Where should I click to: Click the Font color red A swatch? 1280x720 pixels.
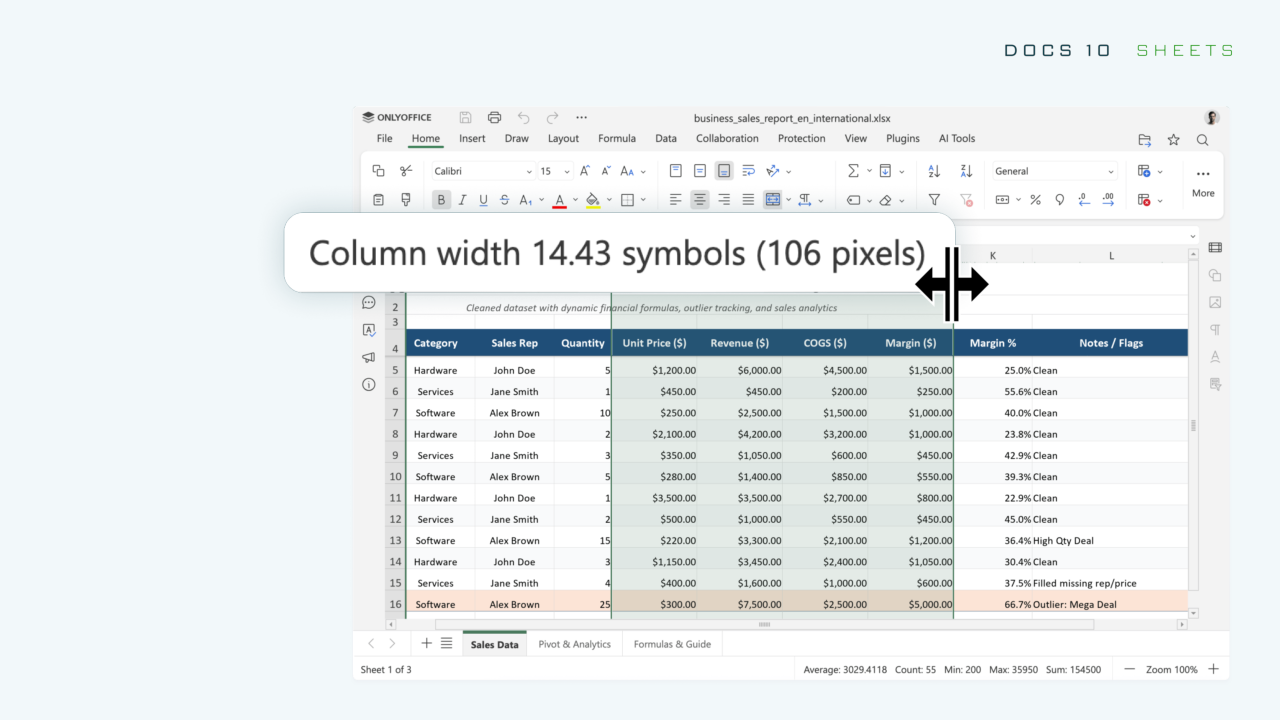[559, 200]
